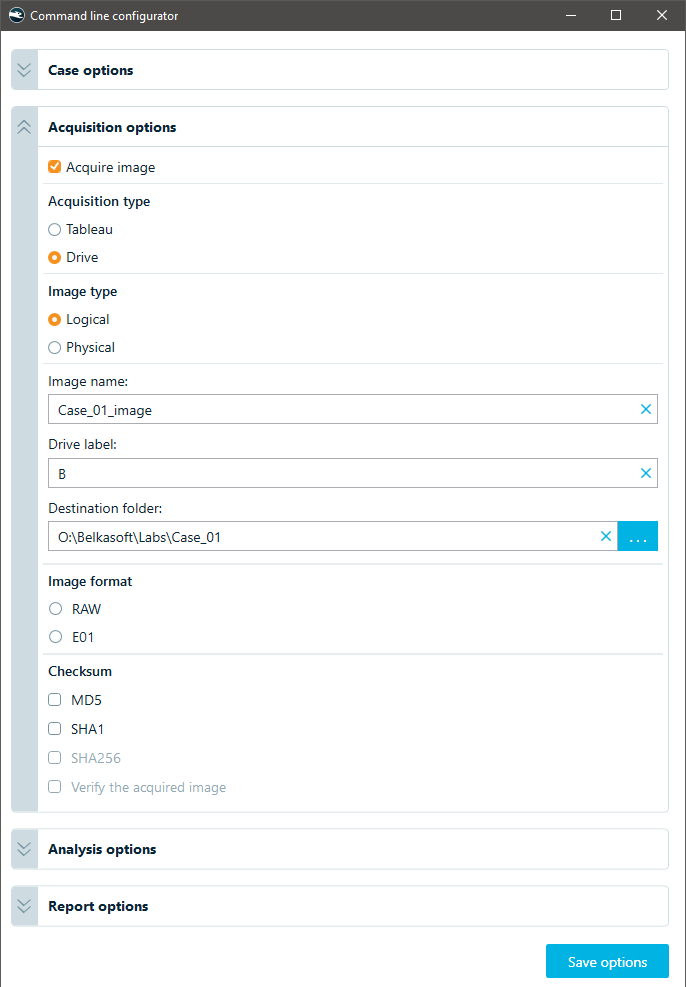Expand Analysis options with double-chevron icon
The image size is (686, 987).
click(24, 849)
